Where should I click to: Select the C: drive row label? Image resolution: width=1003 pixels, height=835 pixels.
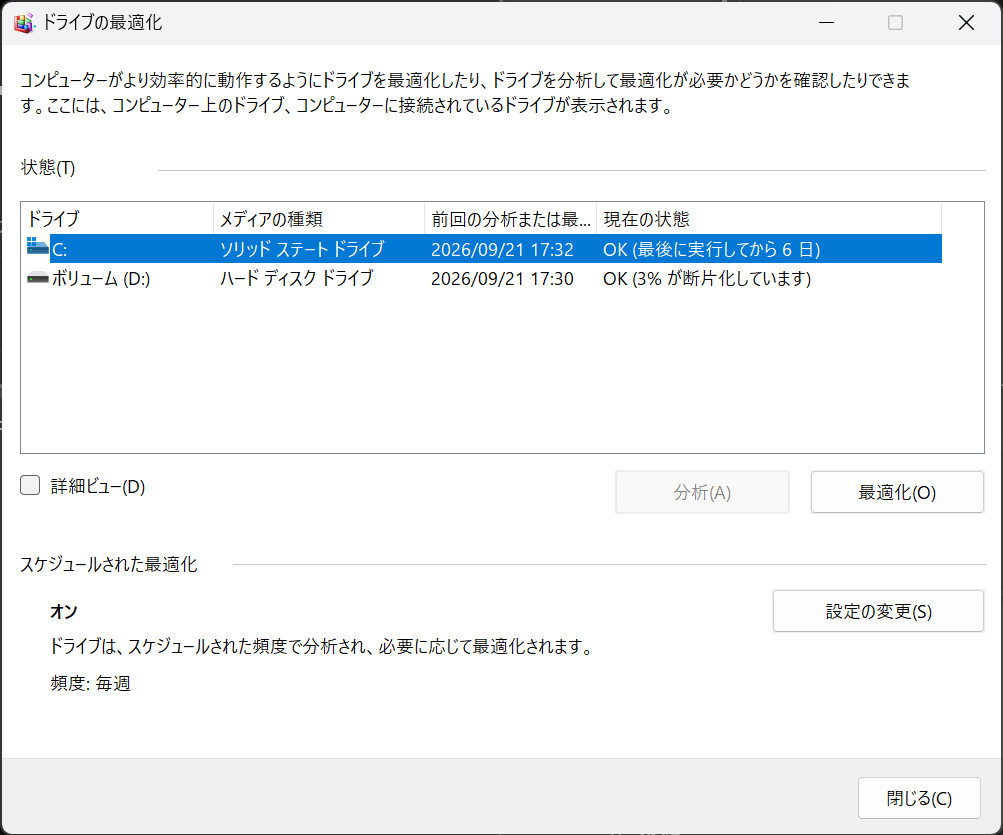click(59, 250)
